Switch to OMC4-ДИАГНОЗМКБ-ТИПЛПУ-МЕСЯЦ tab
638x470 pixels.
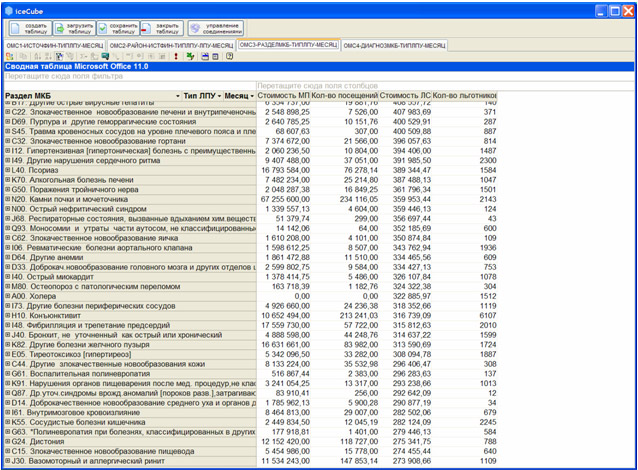click(x=396, y=45)
